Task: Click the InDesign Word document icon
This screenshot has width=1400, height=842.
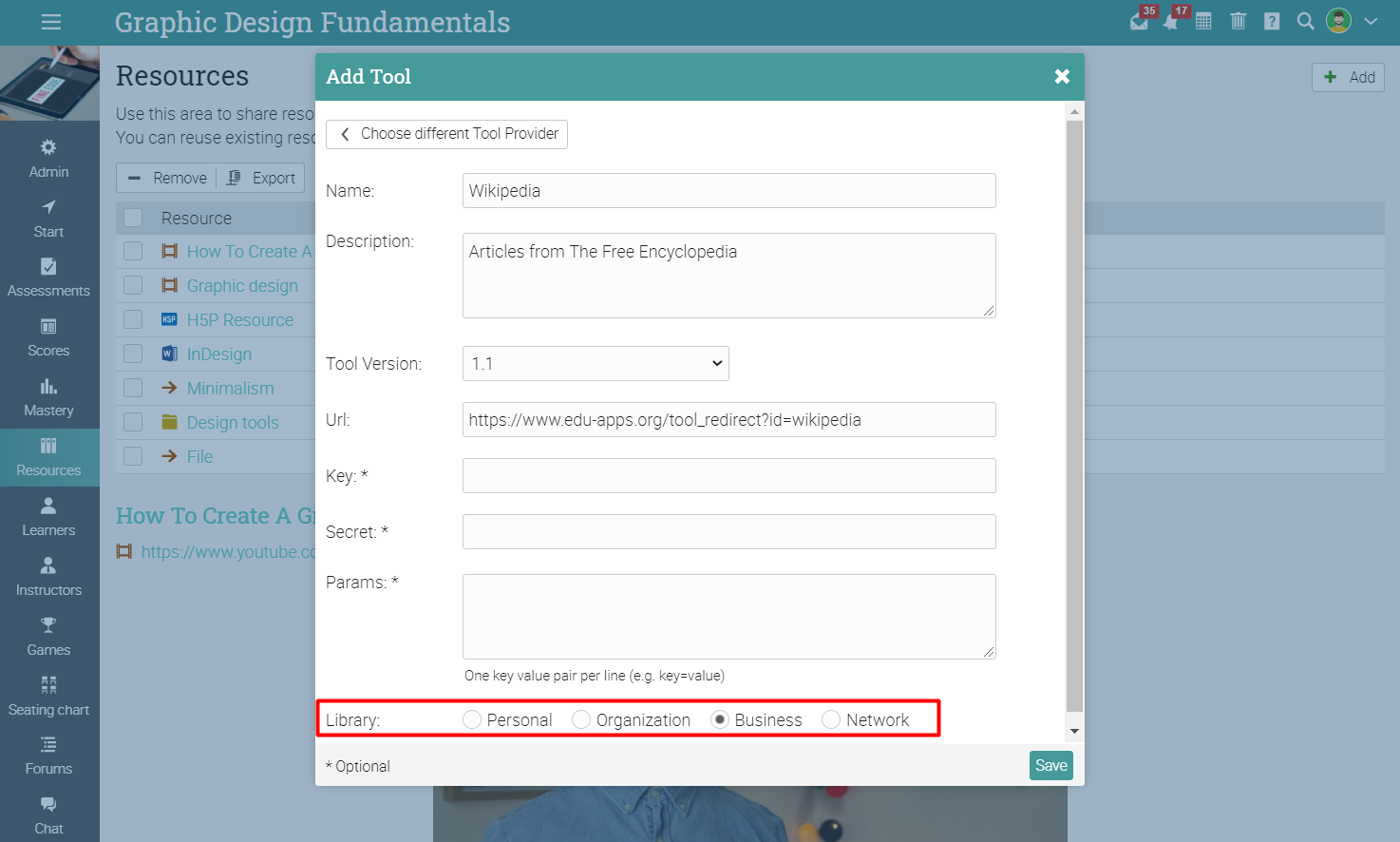Action: click(169, 354)
